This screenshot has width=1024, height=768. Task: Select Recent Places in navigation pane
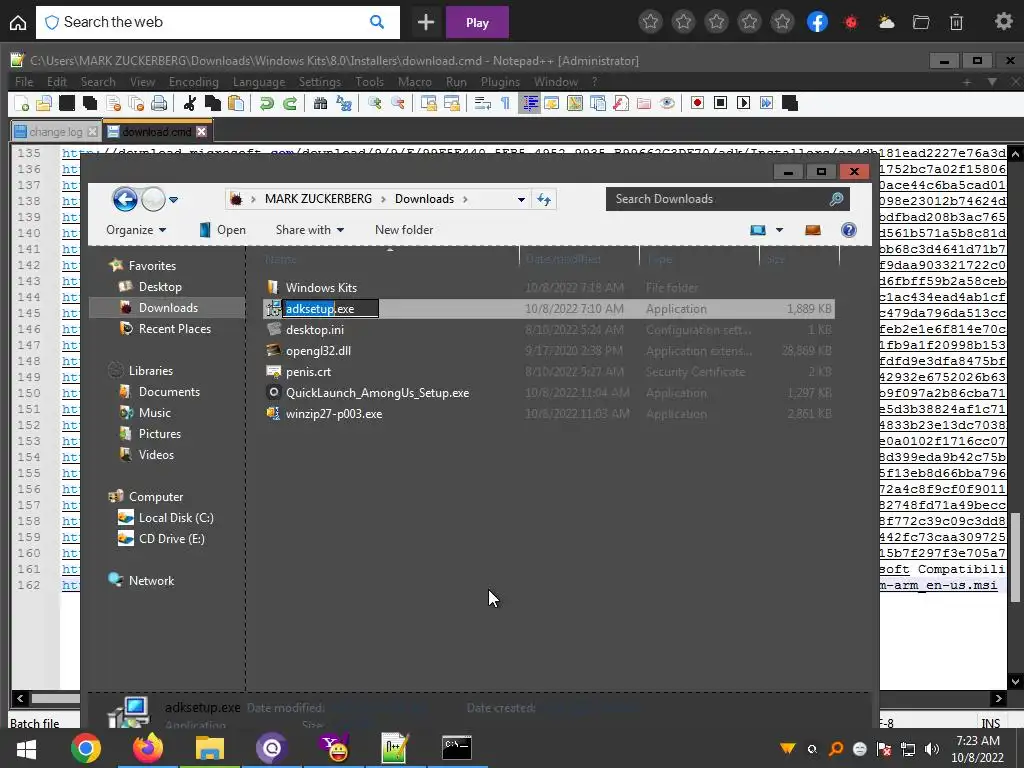coord(174,328)
